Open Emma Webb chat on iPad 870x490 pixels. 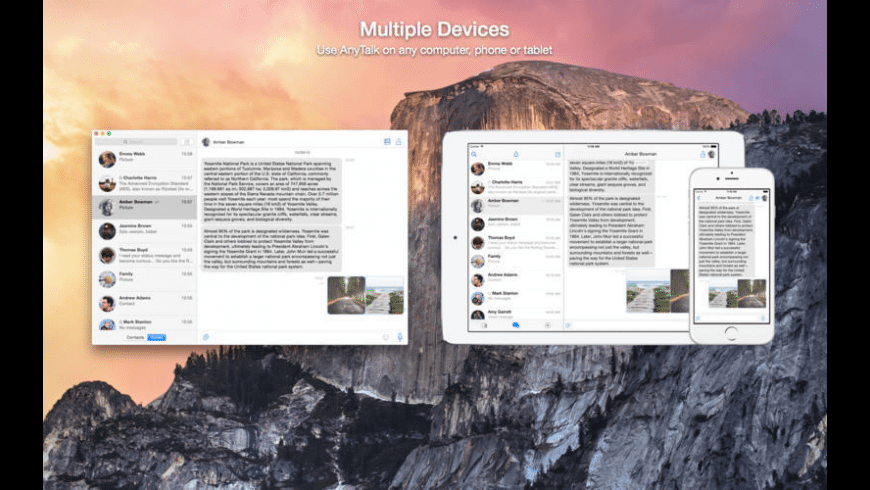tap(516, 168)
